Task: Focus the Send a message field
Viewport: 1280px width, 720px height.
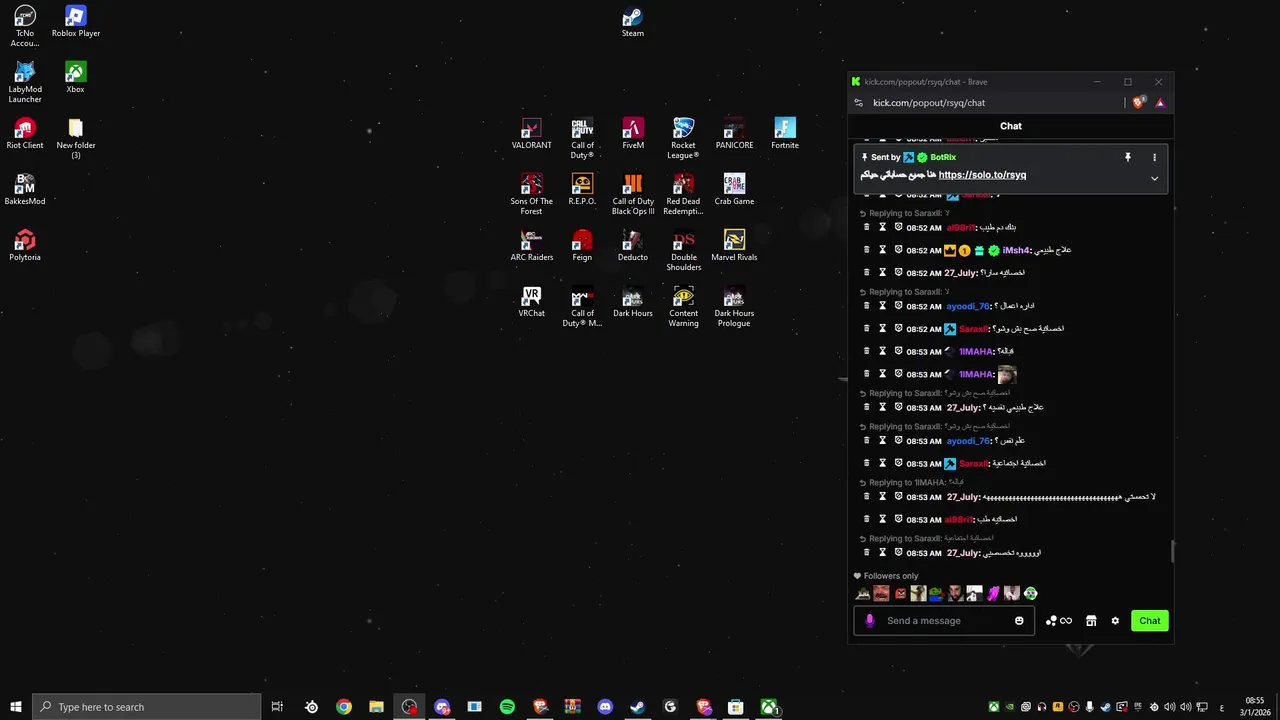Action: point(945,621)
